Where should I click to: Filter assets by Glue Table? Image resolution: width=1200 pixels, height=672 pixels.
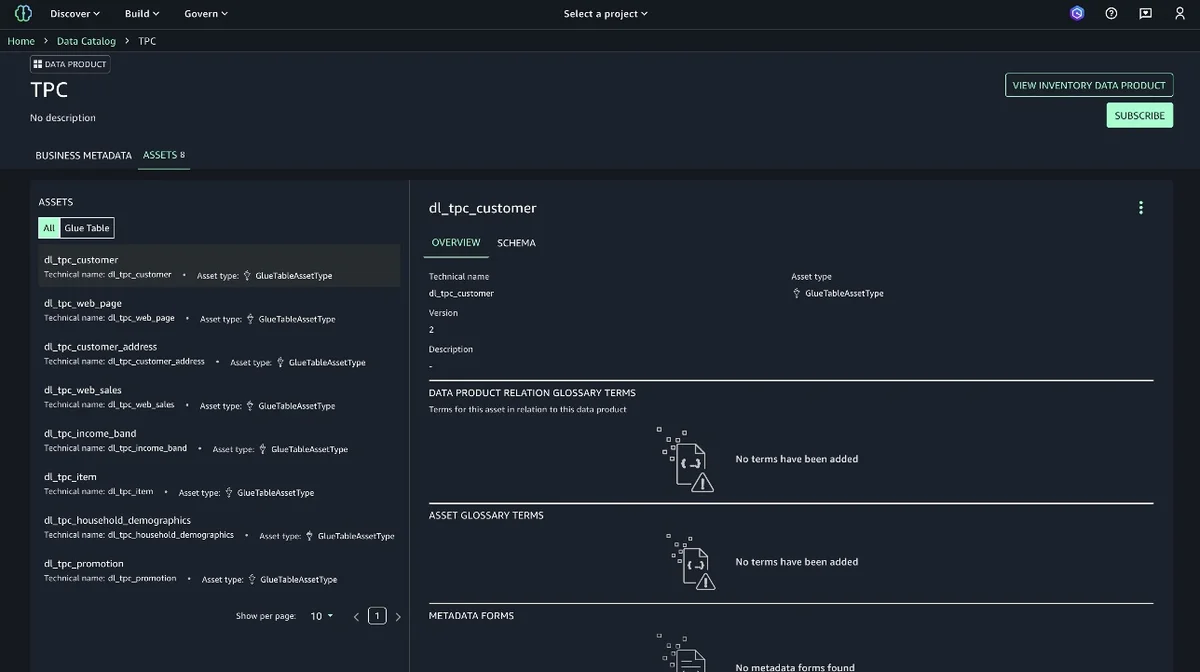pyautogui.click(x=87, y=228)
